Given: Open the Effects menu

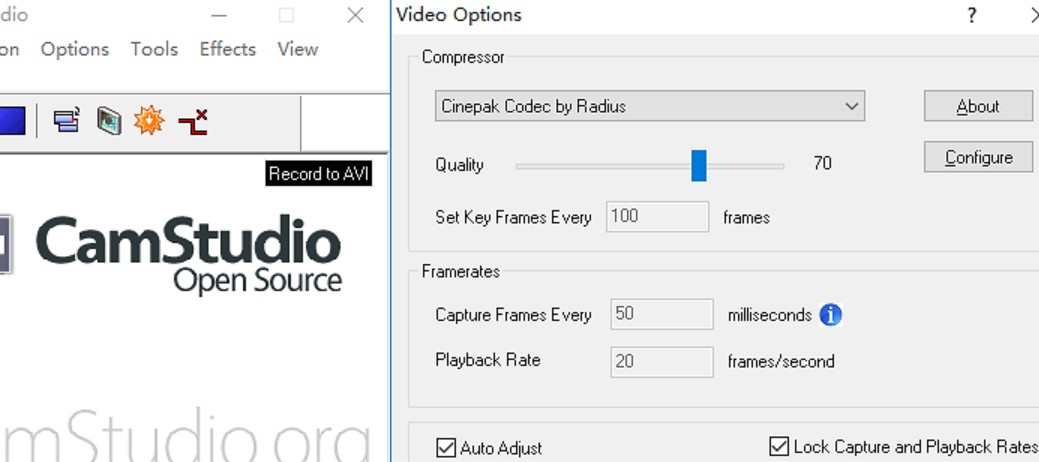Looking at the screenshot, I should coord(228,49).
